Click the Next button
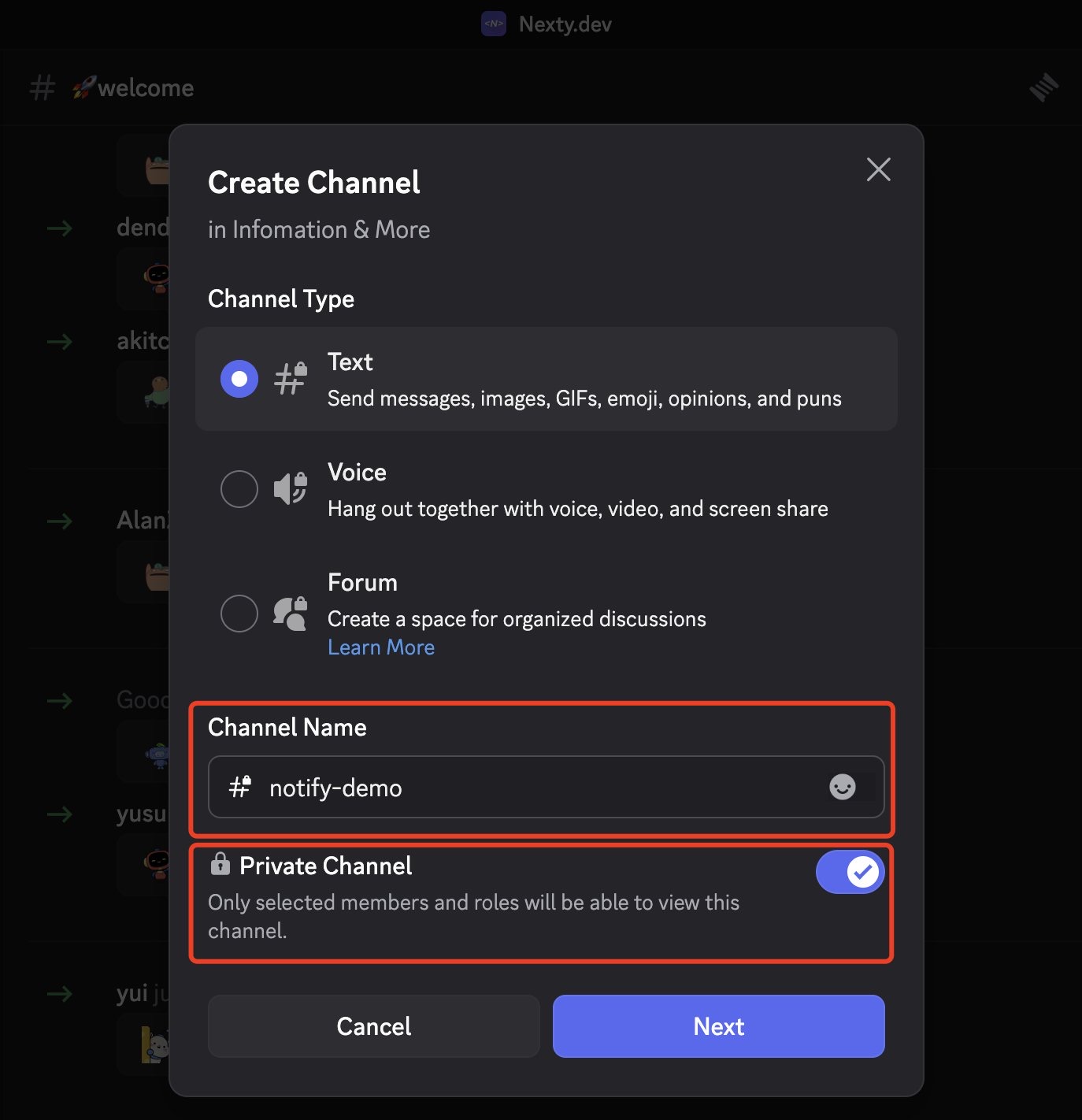1082x1120 pixels. (x=718, y=1026)
